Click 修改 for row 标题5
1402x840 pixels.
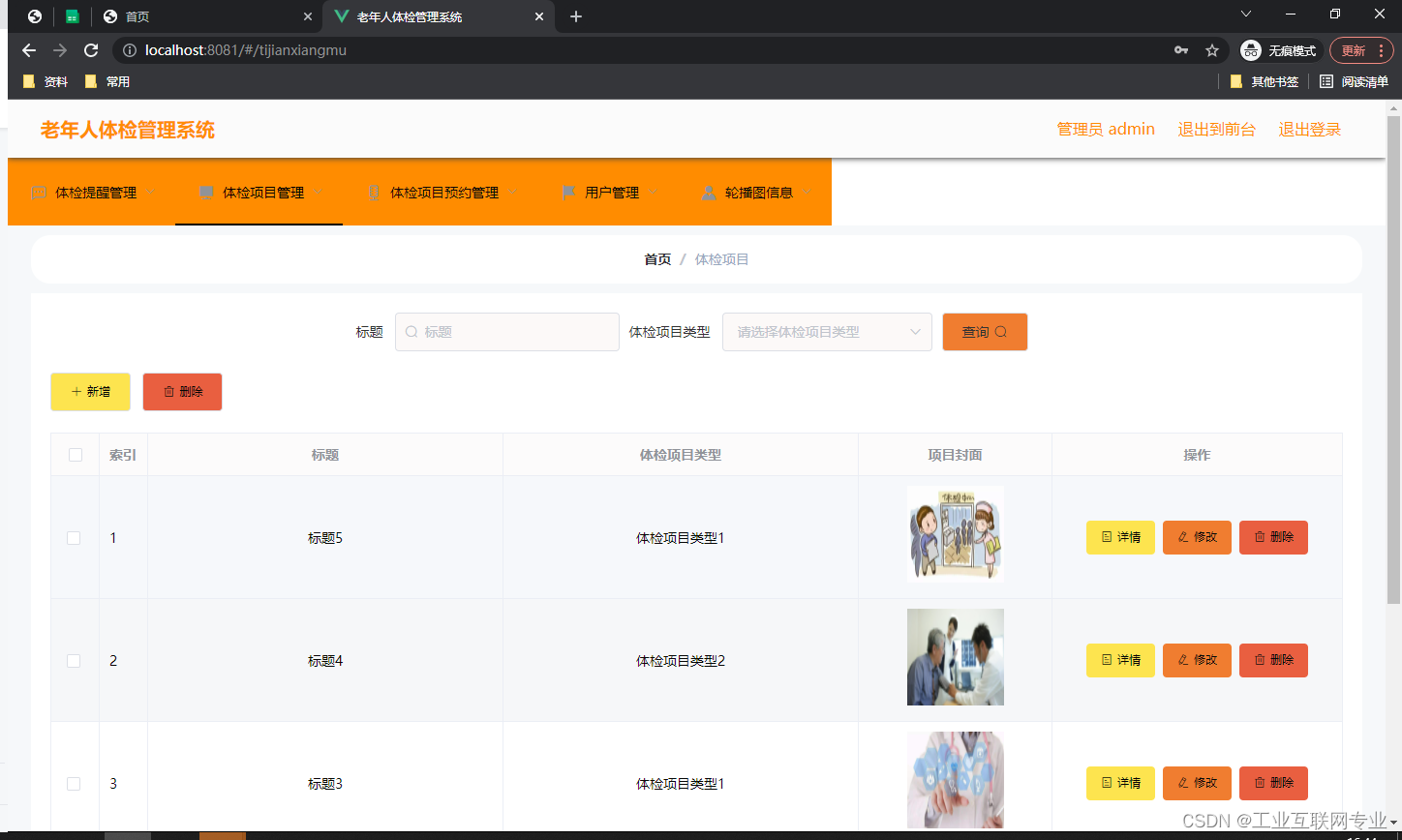pos(1197,537)
